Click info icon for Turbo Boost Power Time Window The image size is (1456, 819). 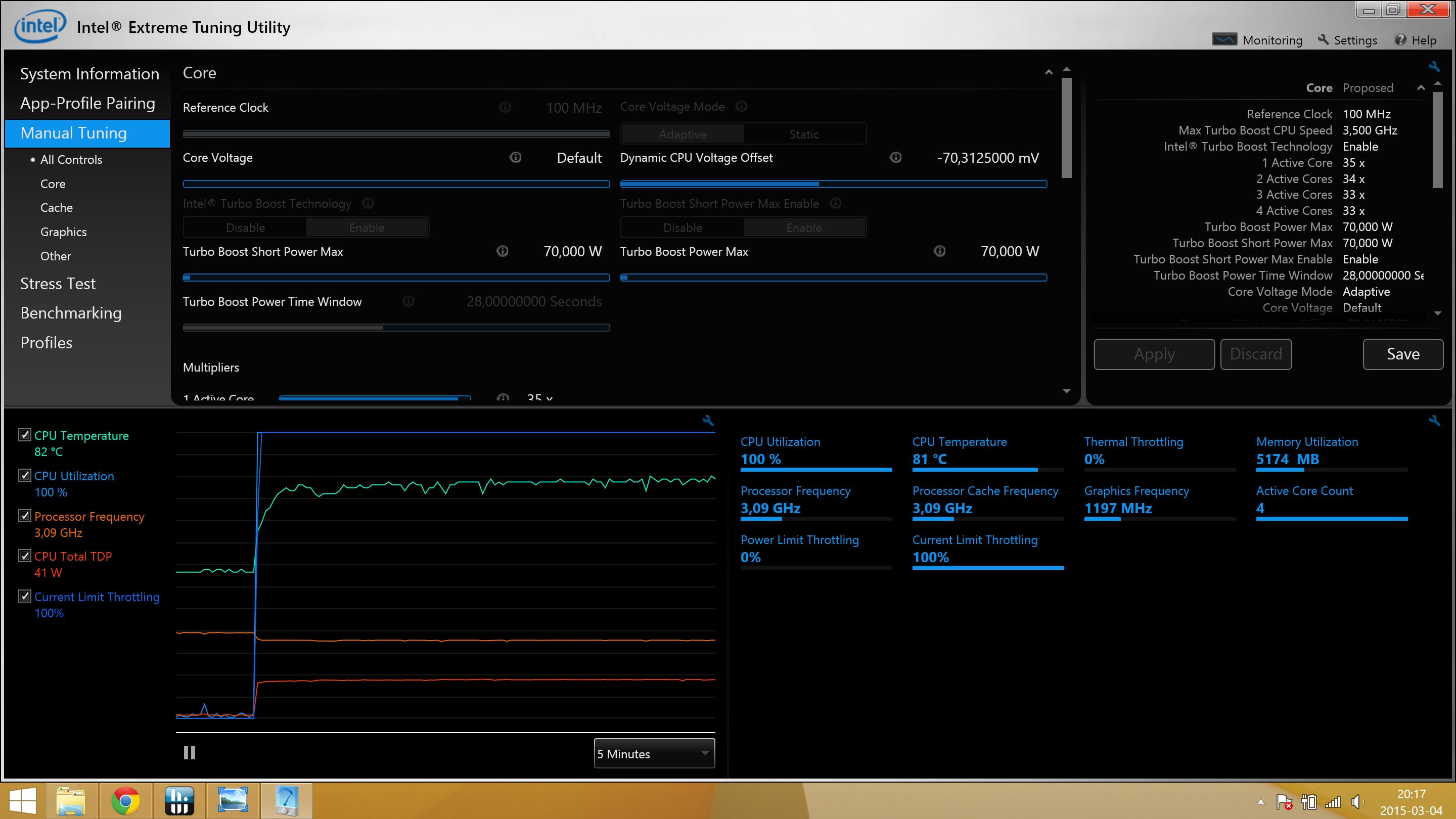click(x=408, y=301)
